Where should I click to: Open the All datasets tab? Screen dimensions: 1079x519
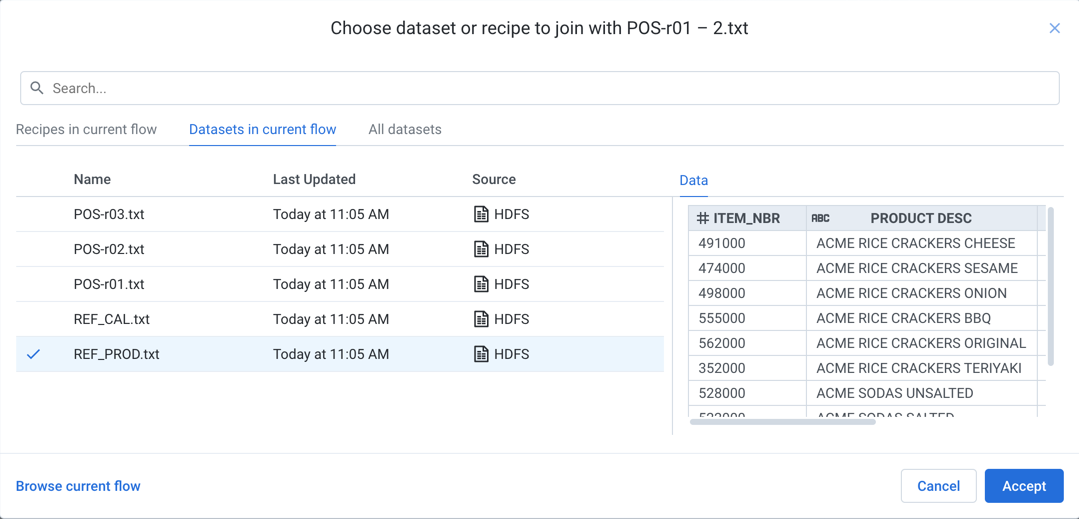click(405, 129)
